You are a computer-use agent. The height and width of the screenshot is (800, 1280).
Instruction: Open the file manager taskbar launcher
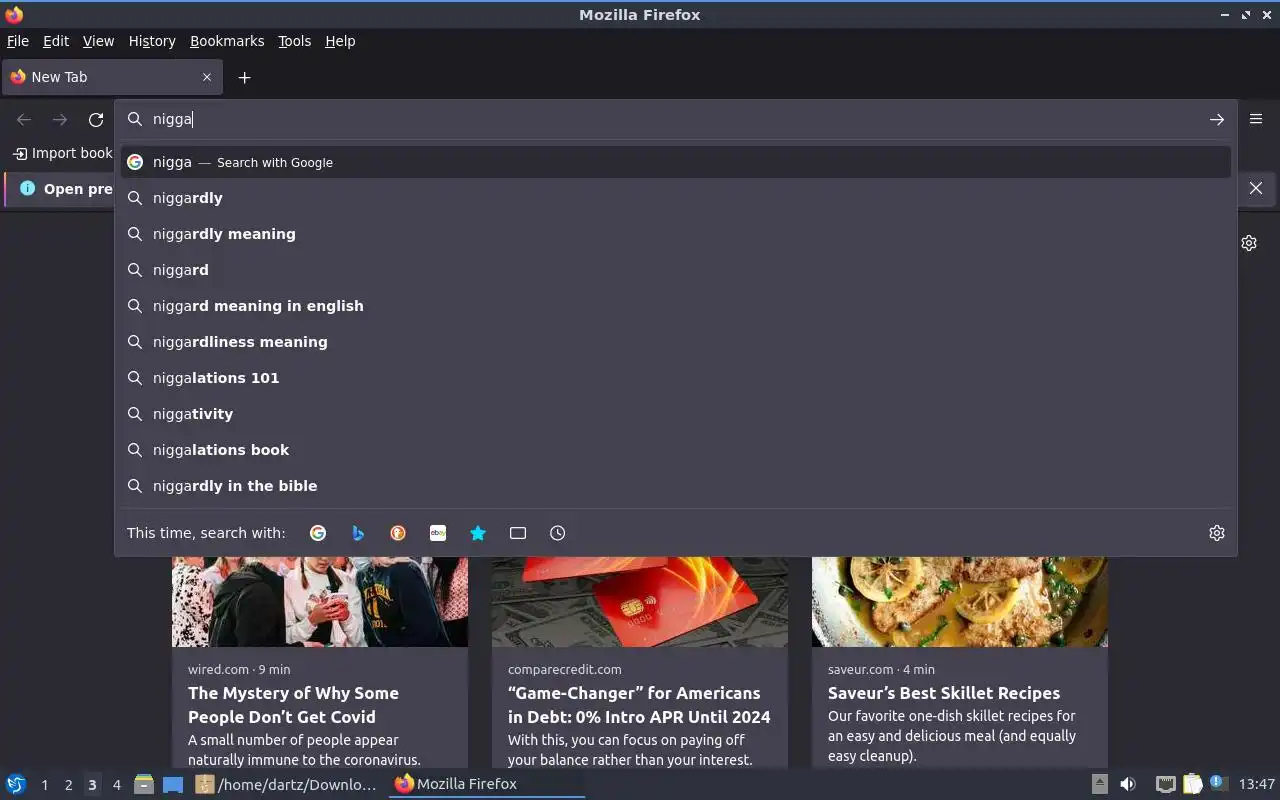point(144,784)
